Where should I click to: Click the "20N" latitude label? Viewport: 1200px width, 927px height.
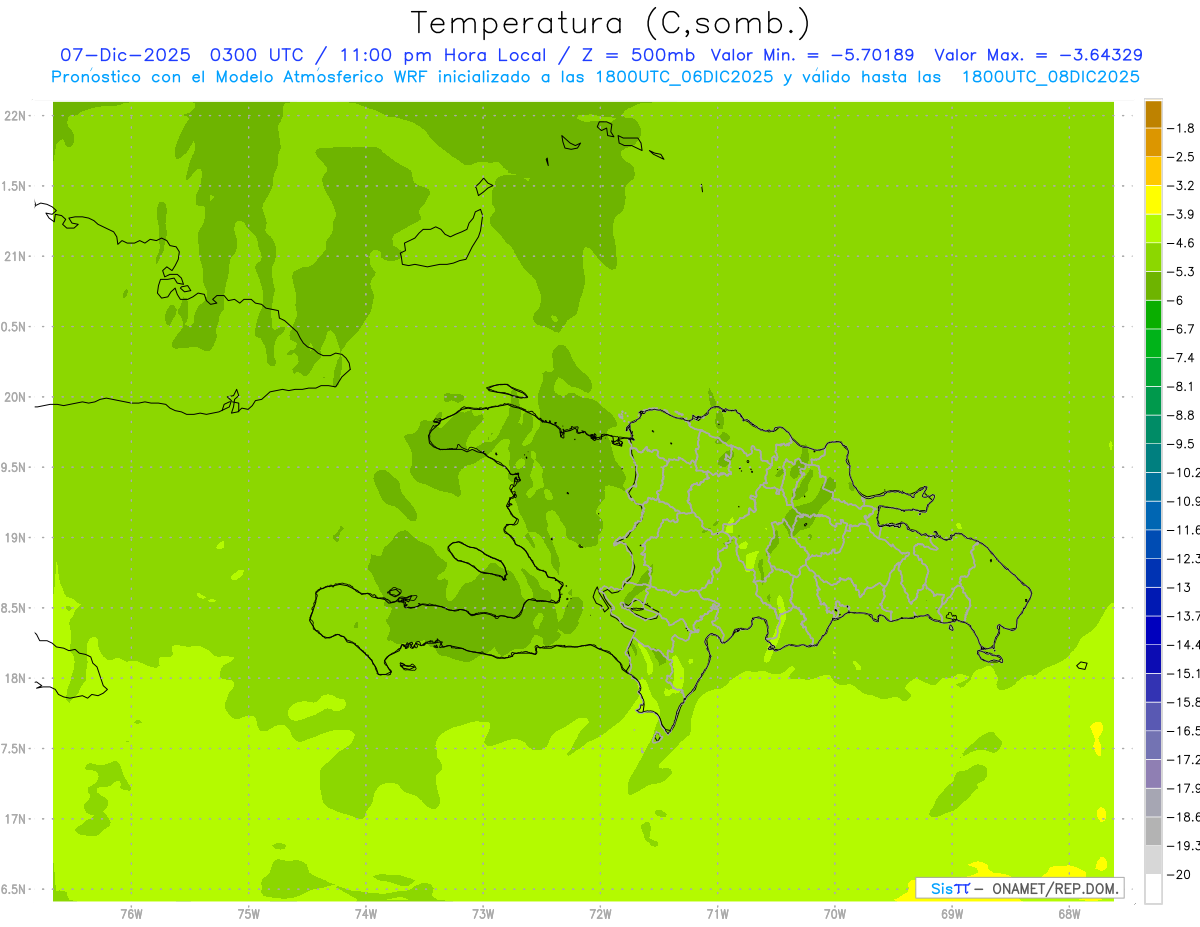tap(14, 398)
